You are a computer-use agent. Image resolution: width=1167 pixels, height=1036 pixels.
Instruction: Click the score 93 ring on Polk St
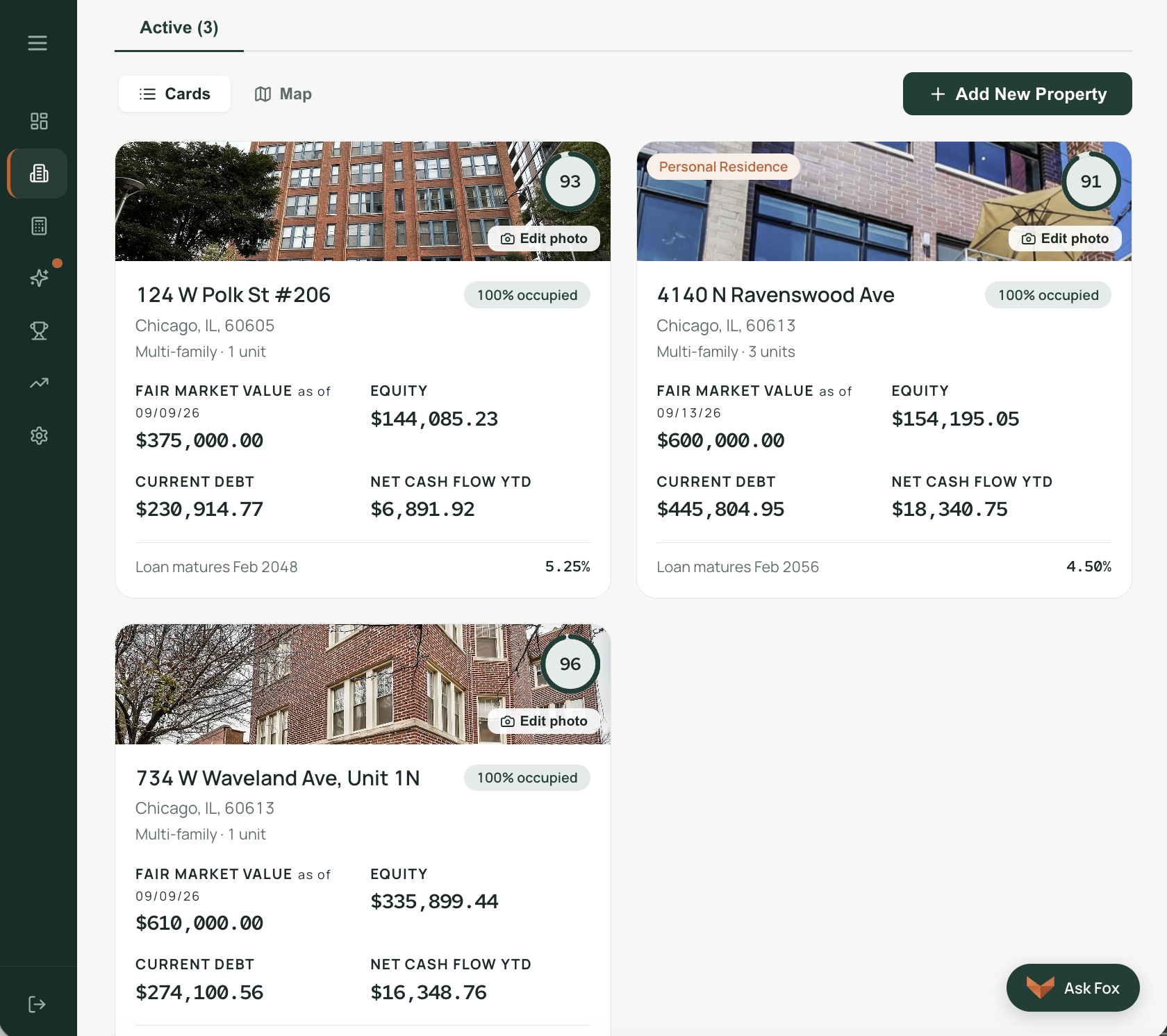570,181
